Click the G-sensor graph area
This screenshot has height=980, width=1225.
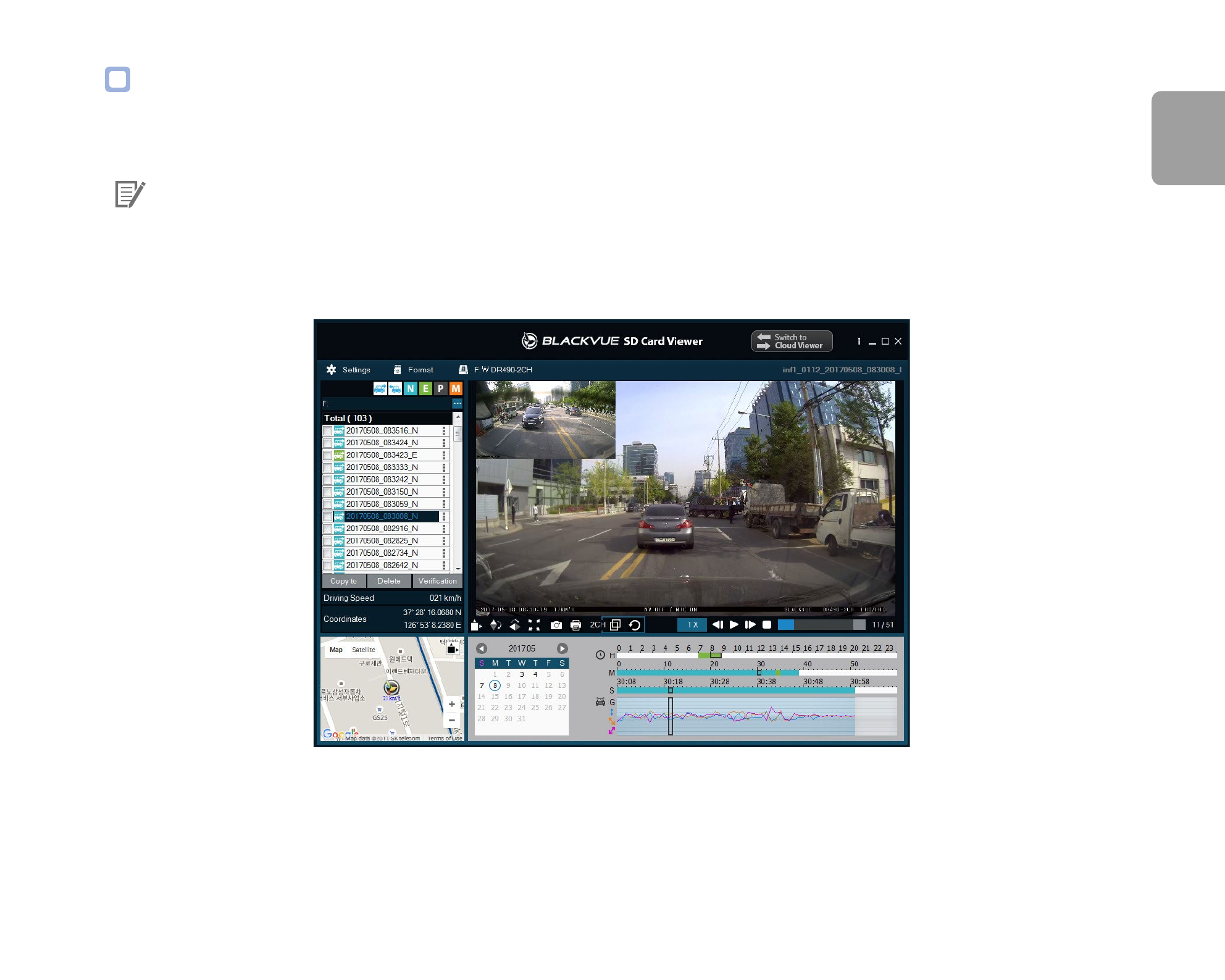[x=757, y=716]
